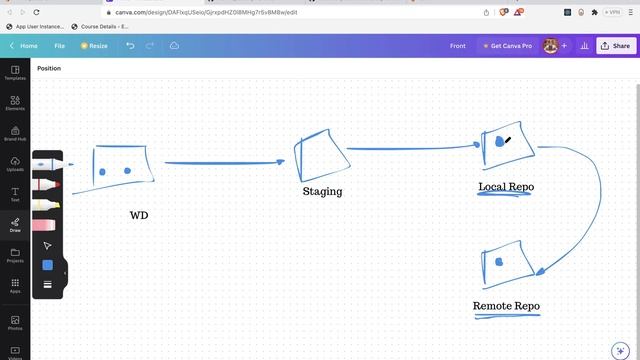Select the pink eraser tool
Screen dimensions: 640x360
click(x=44, y=225)
